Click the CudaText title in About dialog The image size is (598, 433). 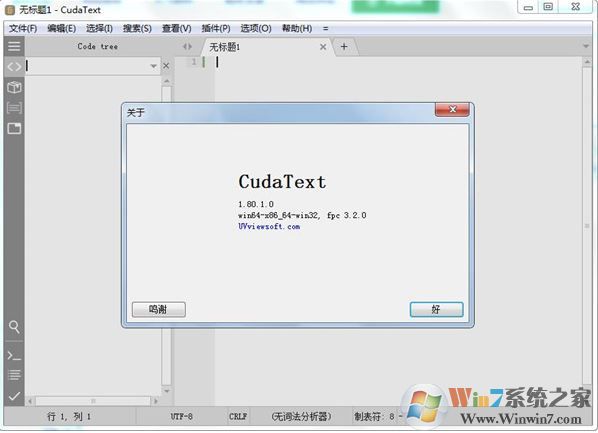282,182
